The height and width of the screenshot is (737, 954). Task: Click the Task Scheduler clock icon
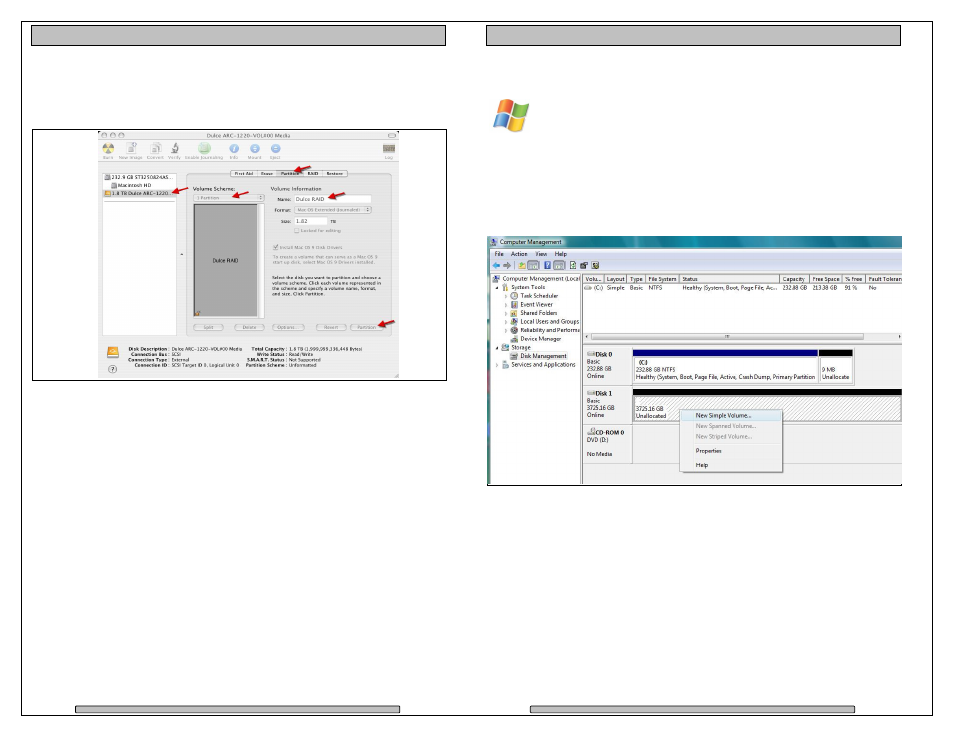coord(514,296)
